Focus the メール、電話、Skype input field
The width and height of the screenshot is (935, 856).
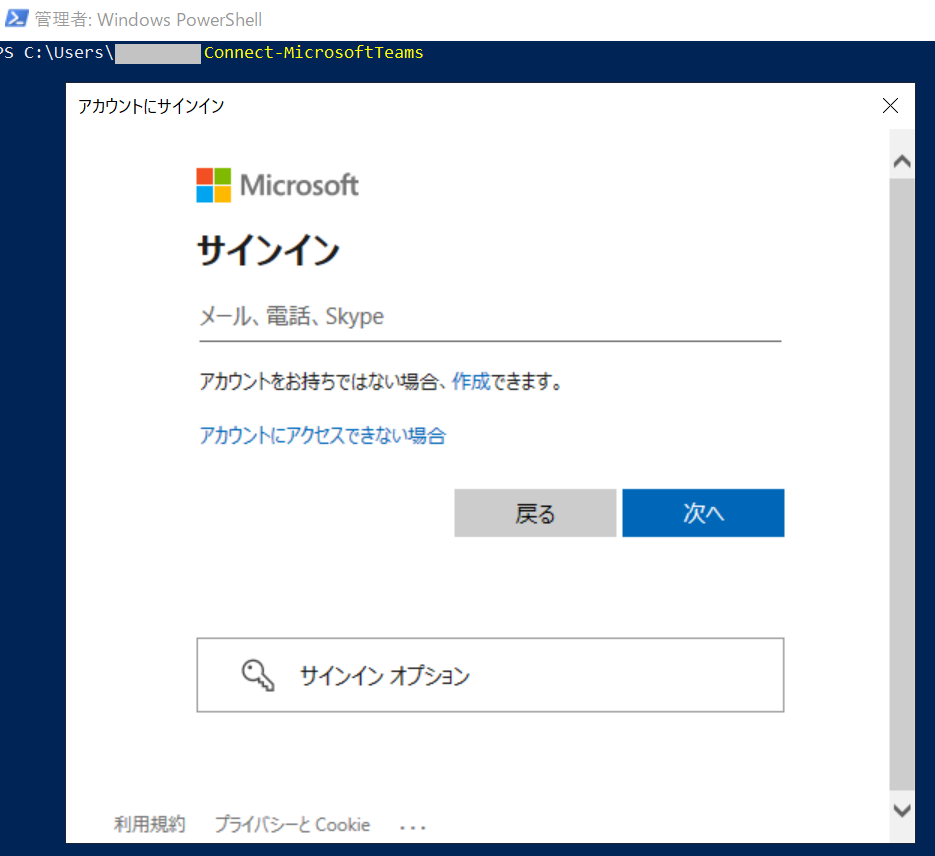coord(490,317)
